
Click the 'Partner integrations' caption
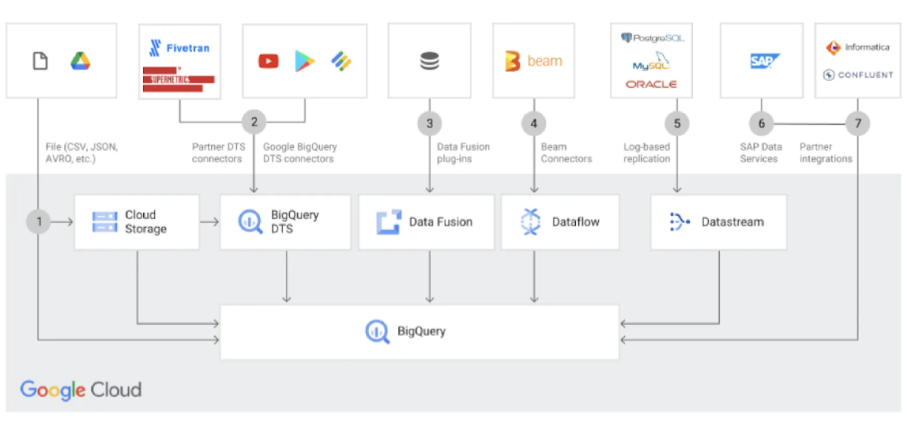tap(825, 153)
